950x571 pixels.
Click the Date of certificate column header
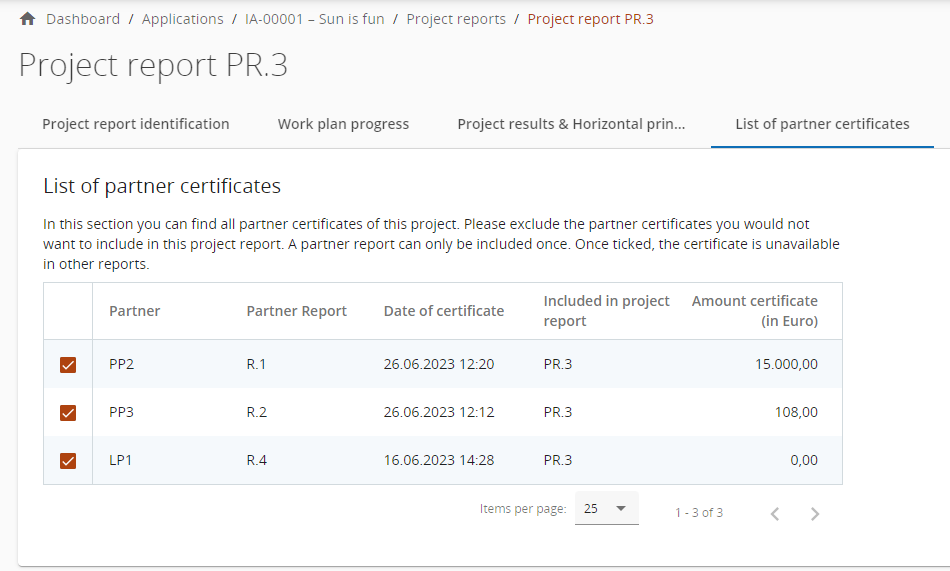(x=444, y=311)
